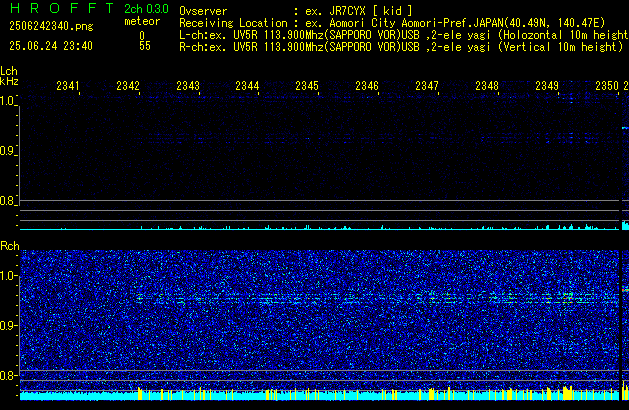Click the Receiving Location Aomori City line
The width and height of the screenshot is (629, 410).
click(x=392, y=23)
